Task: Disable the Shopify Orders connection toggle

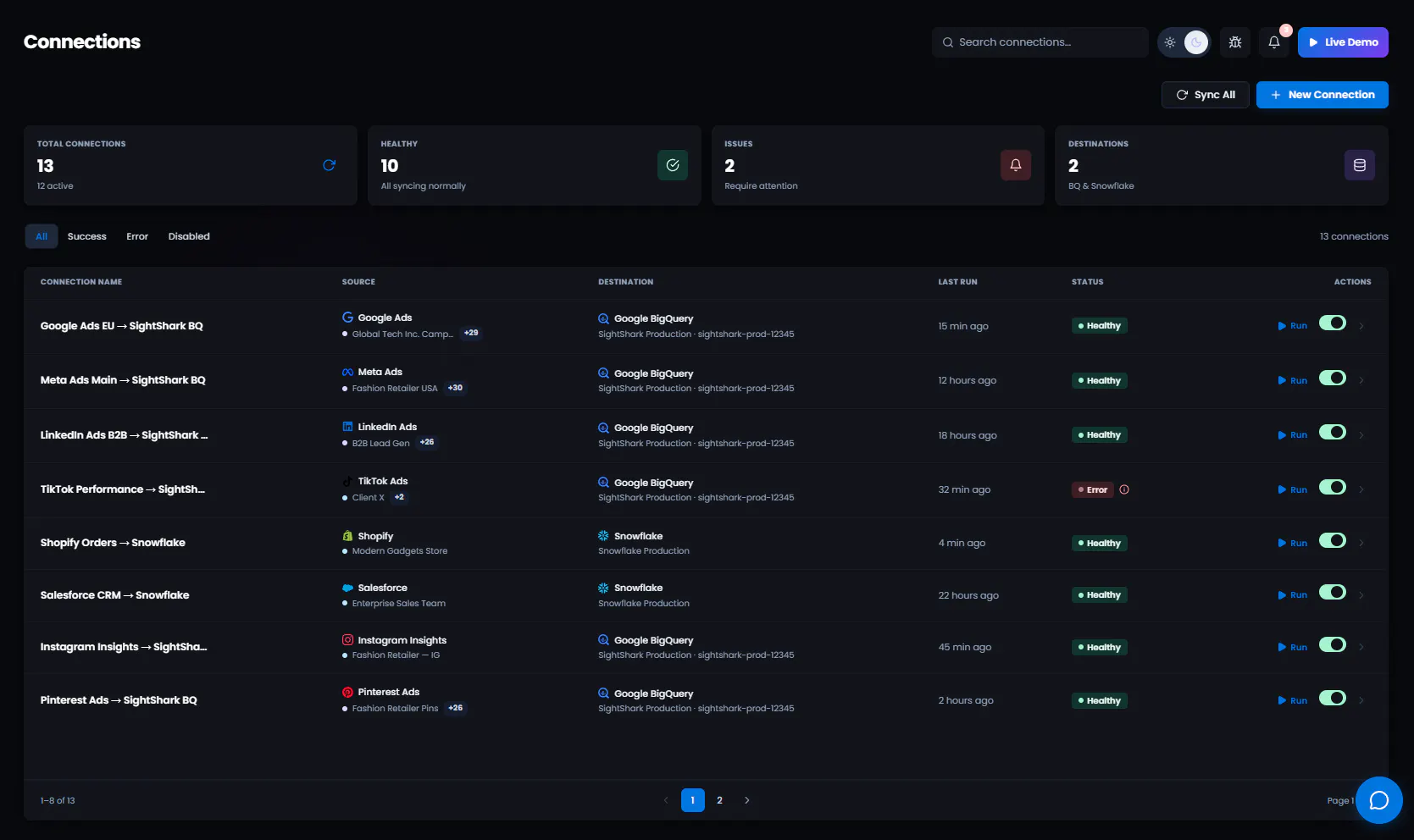Action: (x=1333, y=540)
